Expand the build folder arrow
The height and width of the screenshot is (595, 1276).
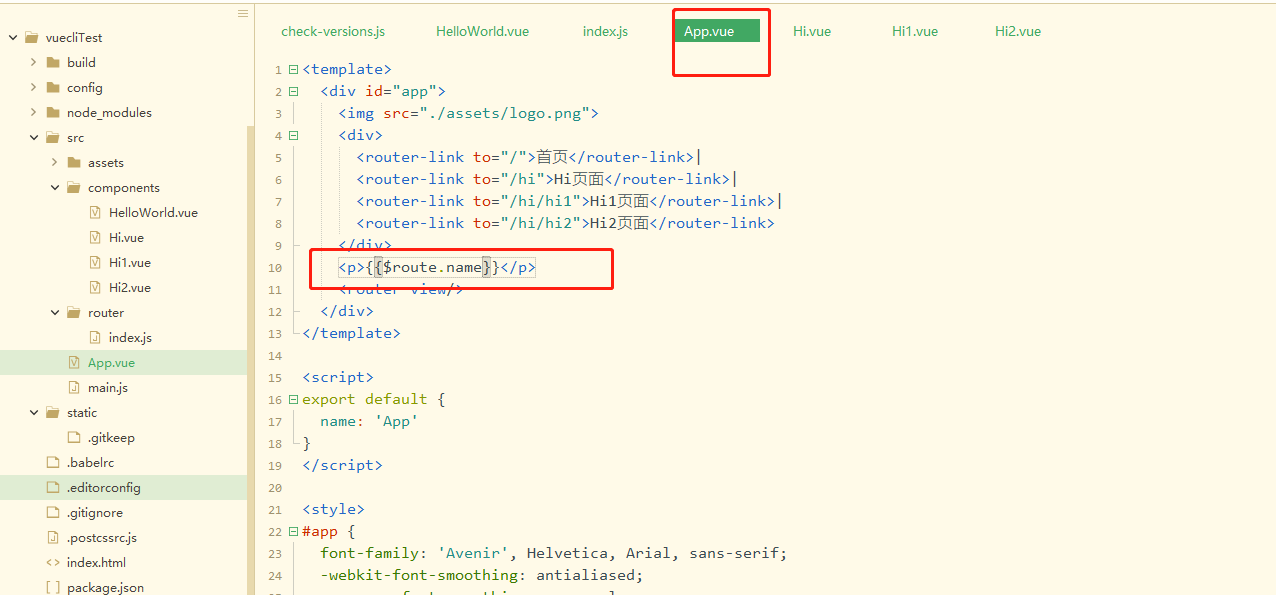33,62
